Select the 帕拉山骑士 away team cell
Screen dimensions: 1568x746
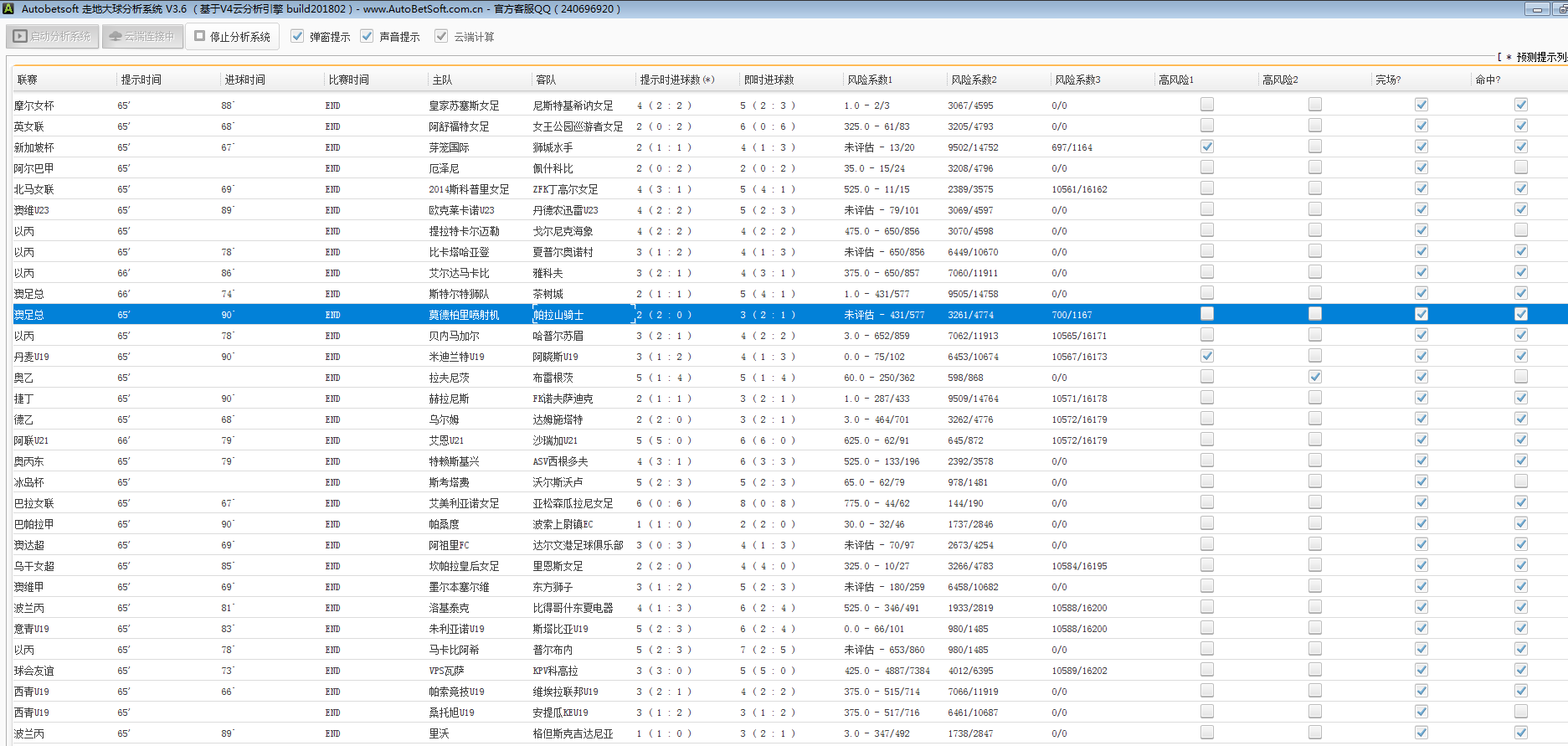(x=558, y=315)
